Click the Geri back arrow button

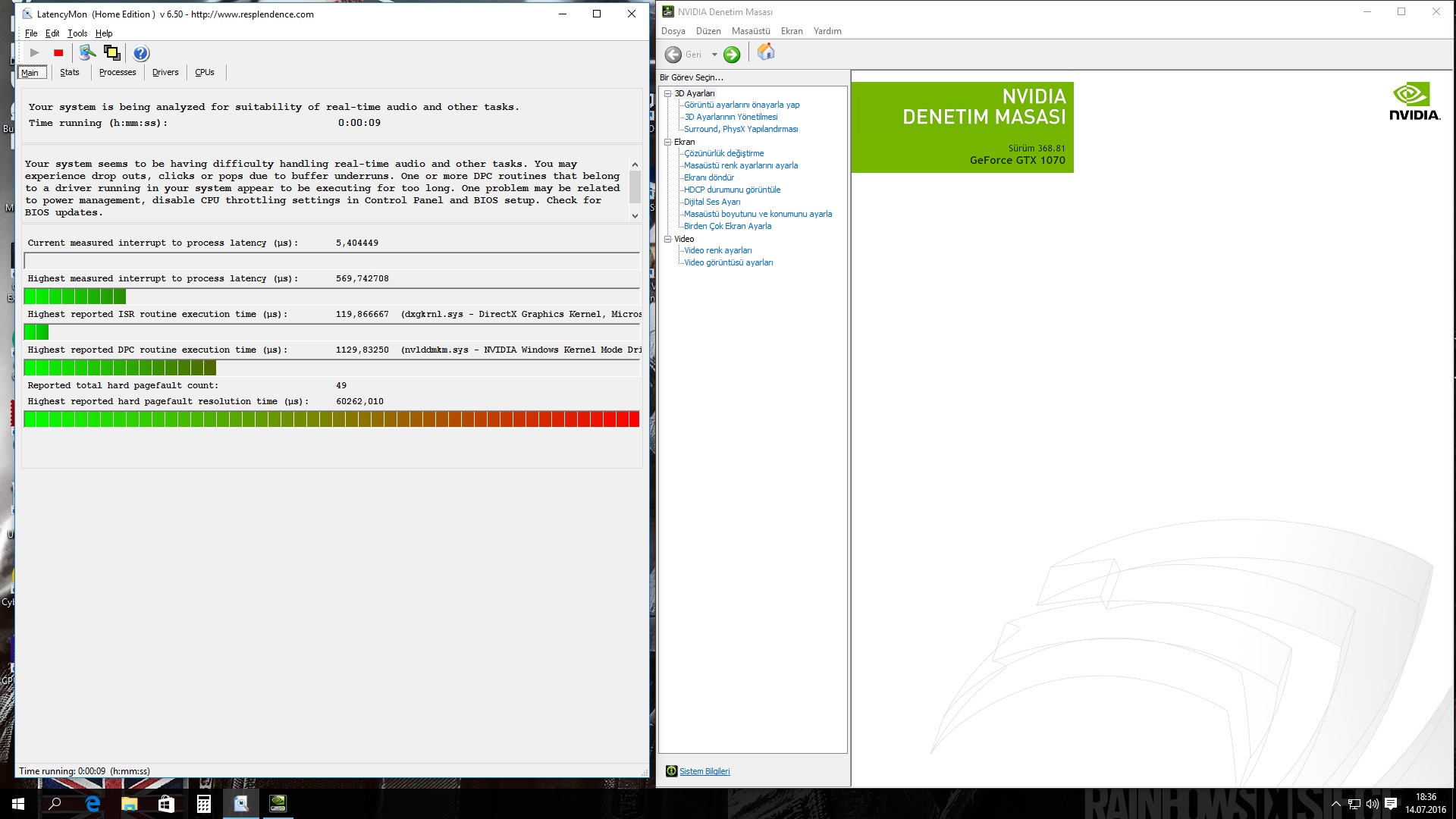[673, 55]
